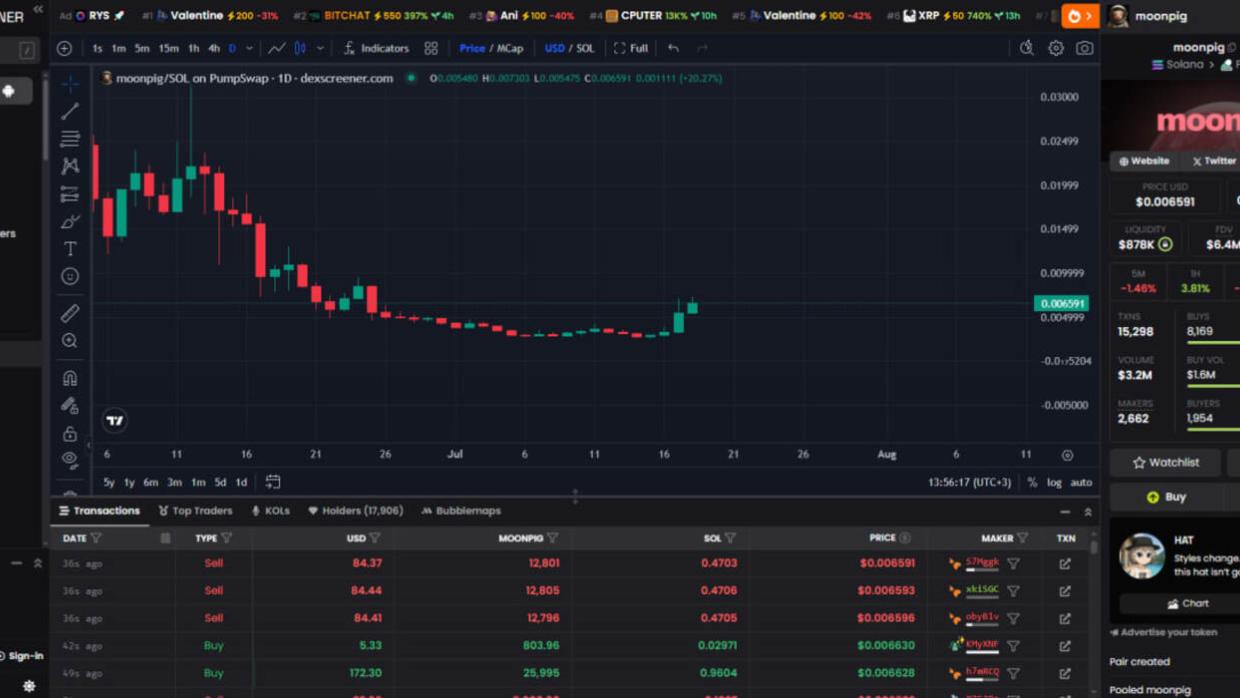
Task: Open the layout grid templates icon
Action: tap(431, 48)
